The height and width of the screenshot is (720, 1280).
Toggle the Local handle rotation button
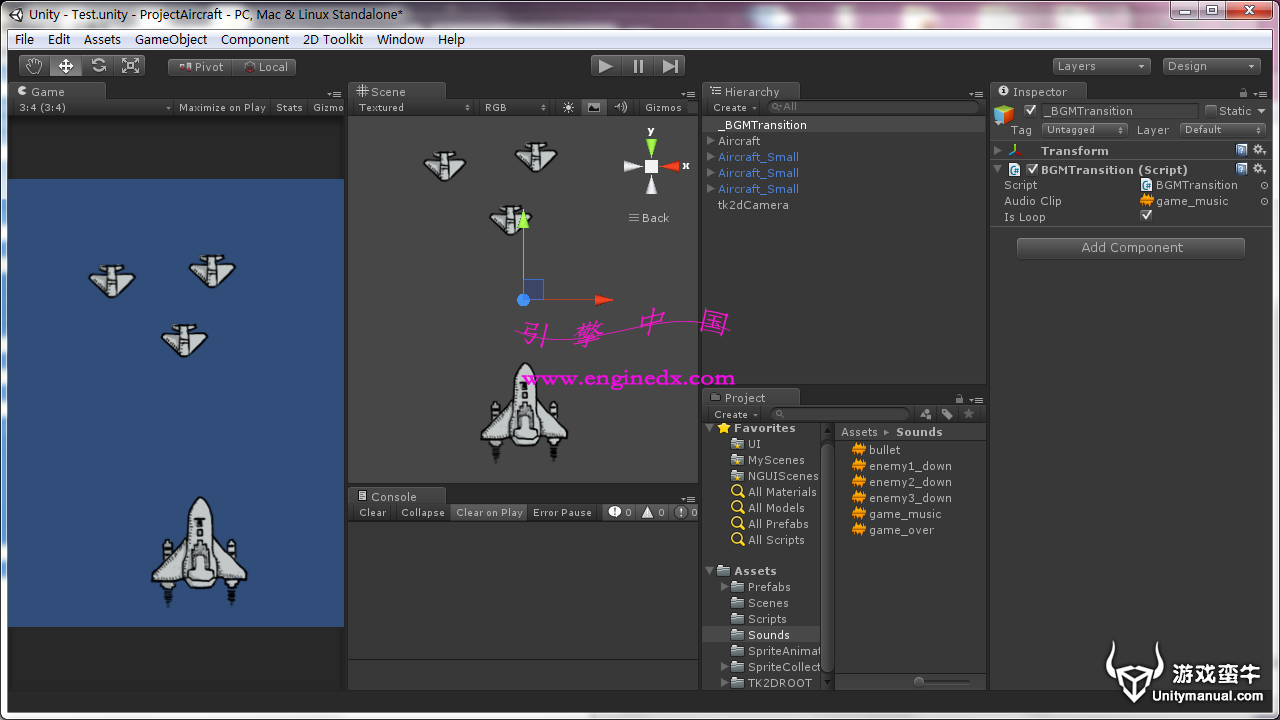point(265,67)
